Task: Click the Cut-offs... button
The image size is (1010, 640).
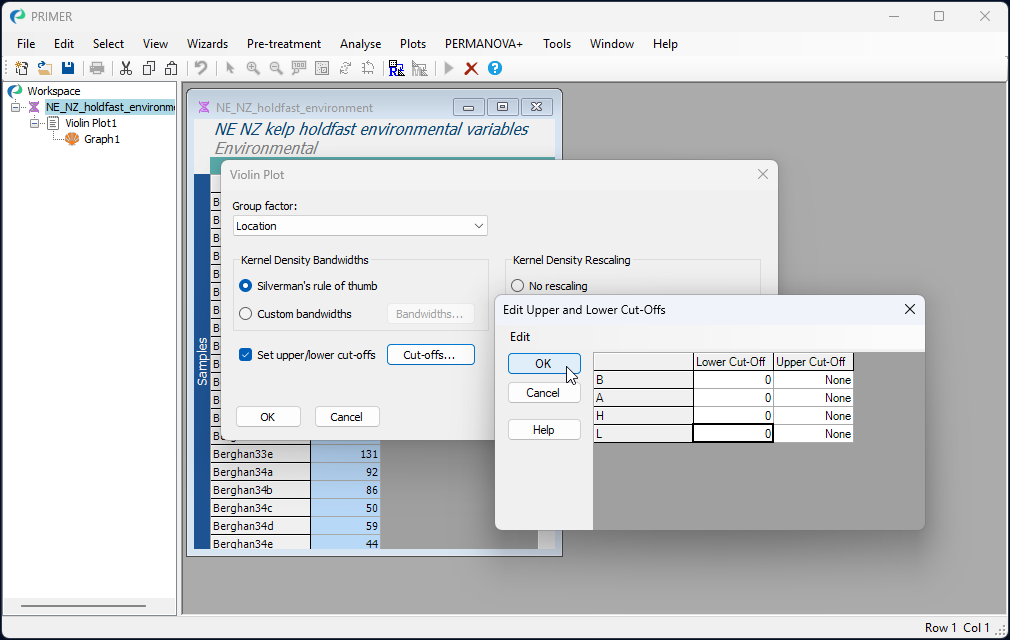Action: click(x=430, y=355)
